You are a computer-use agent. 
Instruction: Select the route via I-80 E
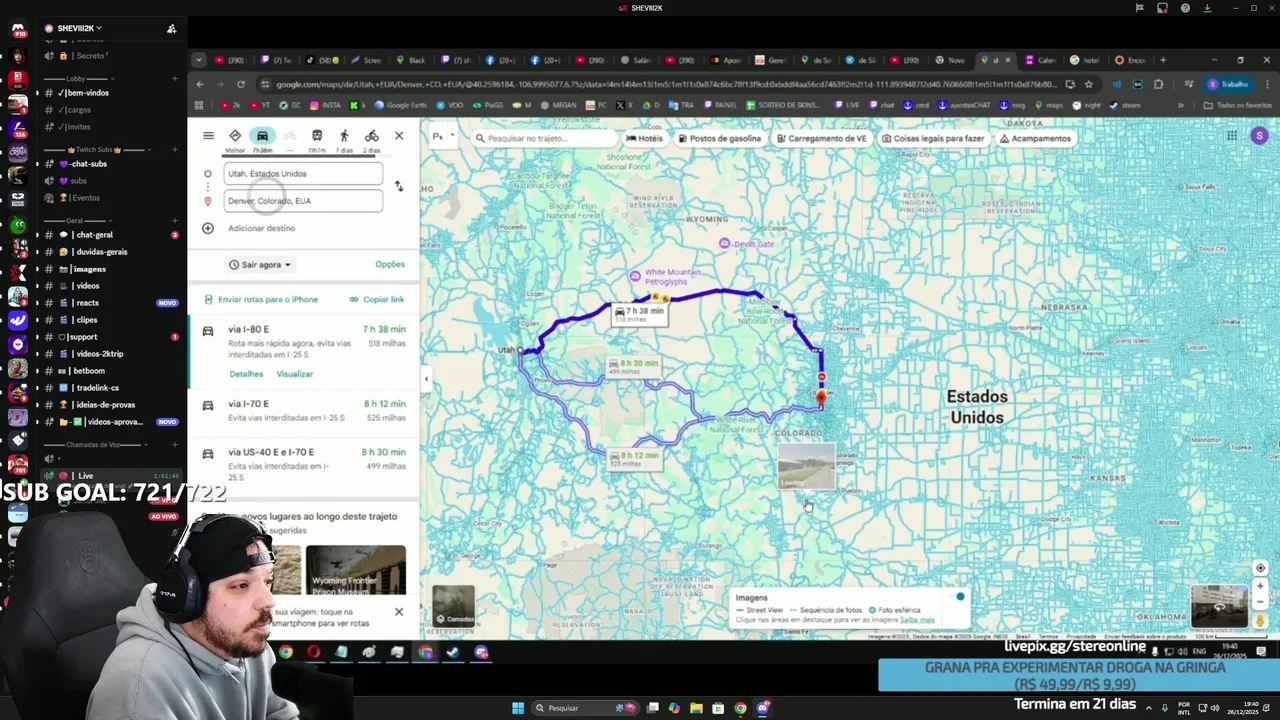(x=304, y=352)
